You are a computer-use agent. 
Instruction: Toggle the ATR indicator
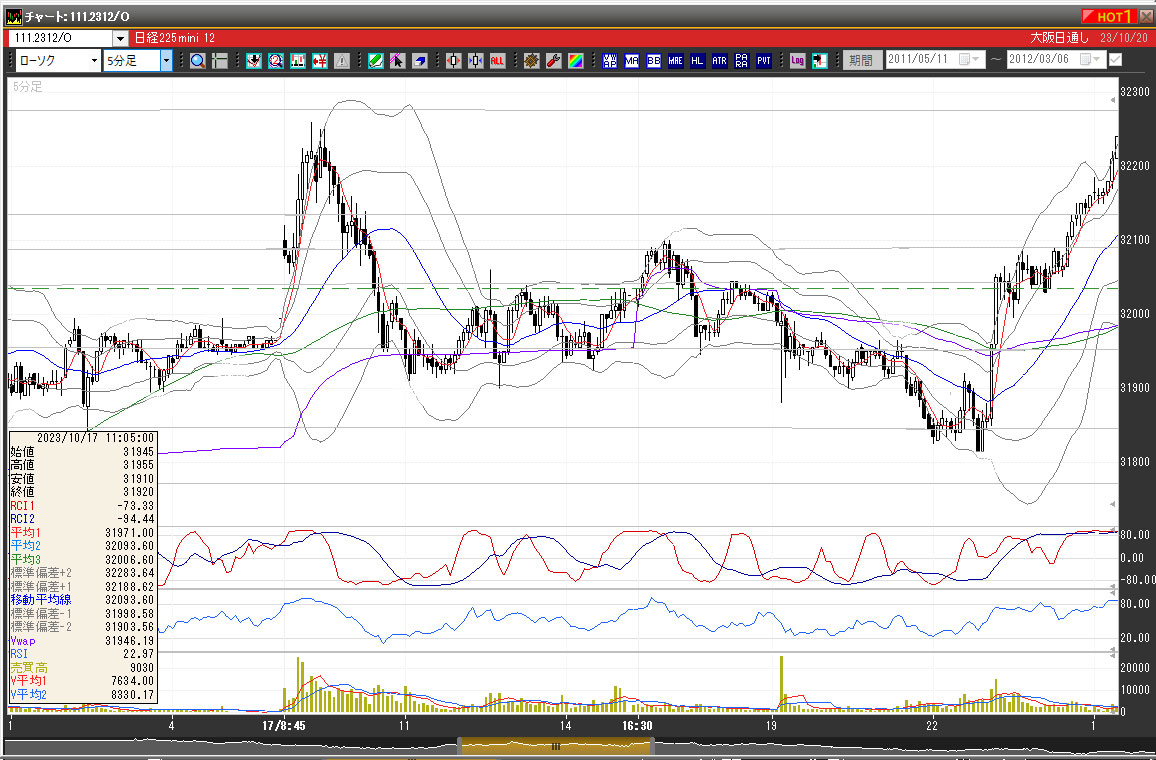coord(720,61)
